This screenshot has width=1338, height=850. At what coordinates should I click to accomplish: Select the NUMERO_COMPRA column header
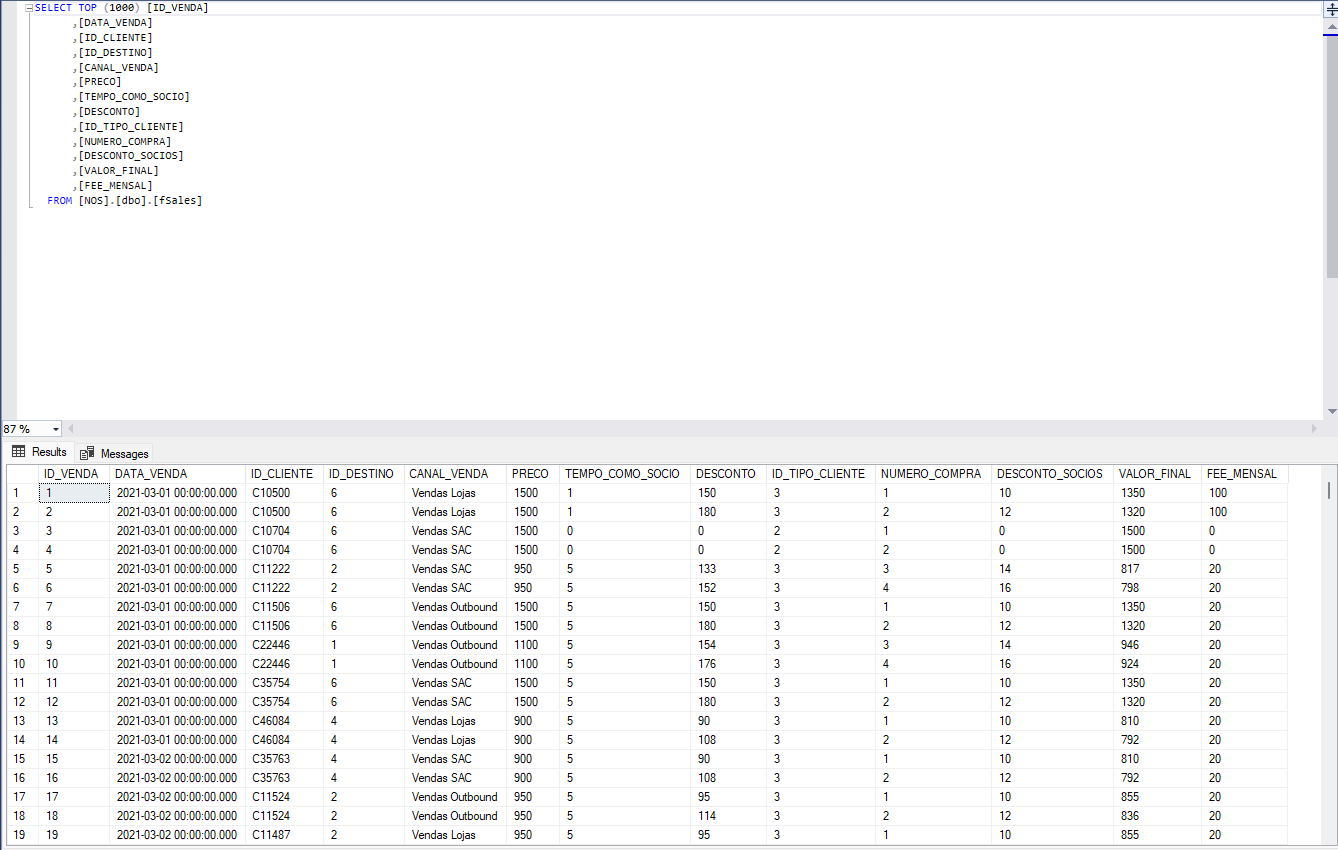(934, 474)
